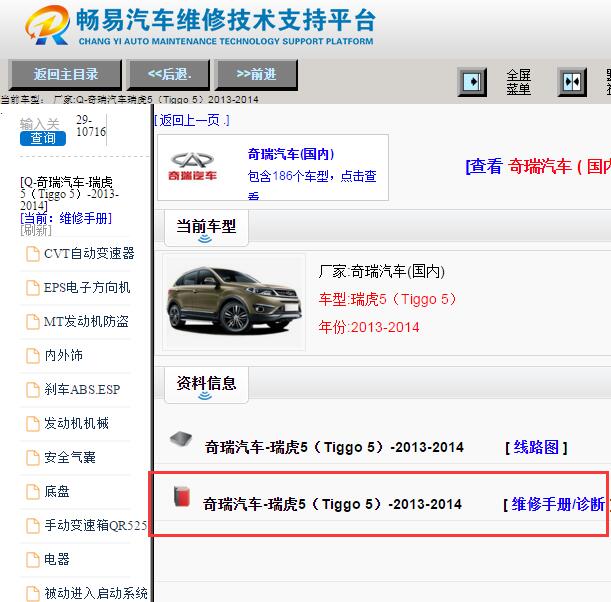Screen dimensions: 611x602
Task: Click the Chery brand logo image
Action: (x=192, y=166)
